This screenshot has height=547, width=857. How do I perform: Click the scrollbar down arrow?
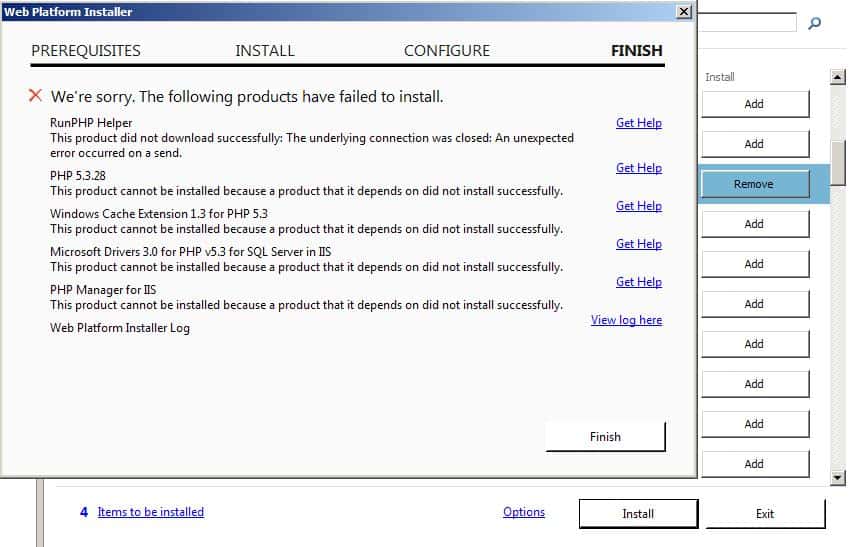tap(837, 478)
